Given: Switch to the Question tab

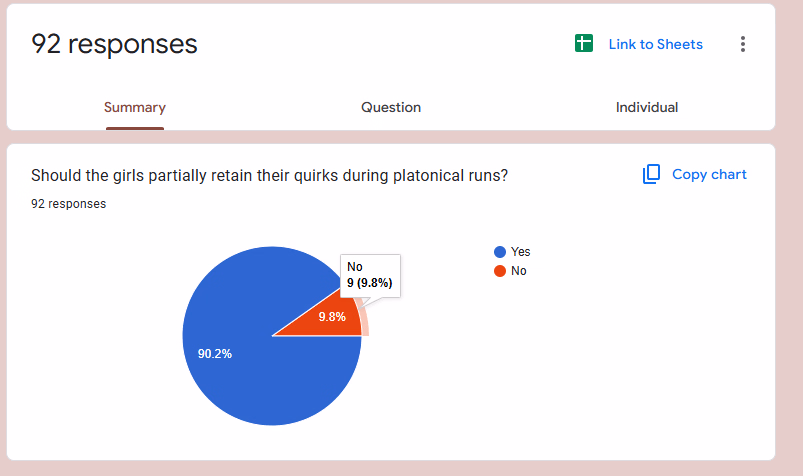Looking at the screenshot, I should [x=391, y=107].
